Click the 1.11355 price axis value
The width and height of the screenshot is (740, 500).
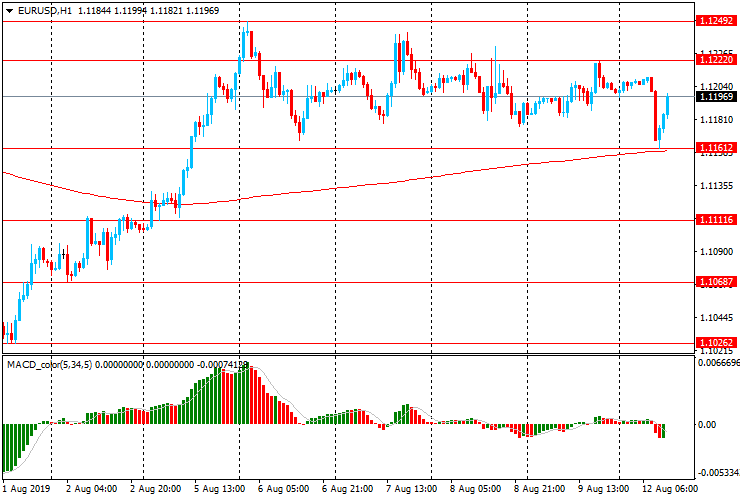click(716, 186)
